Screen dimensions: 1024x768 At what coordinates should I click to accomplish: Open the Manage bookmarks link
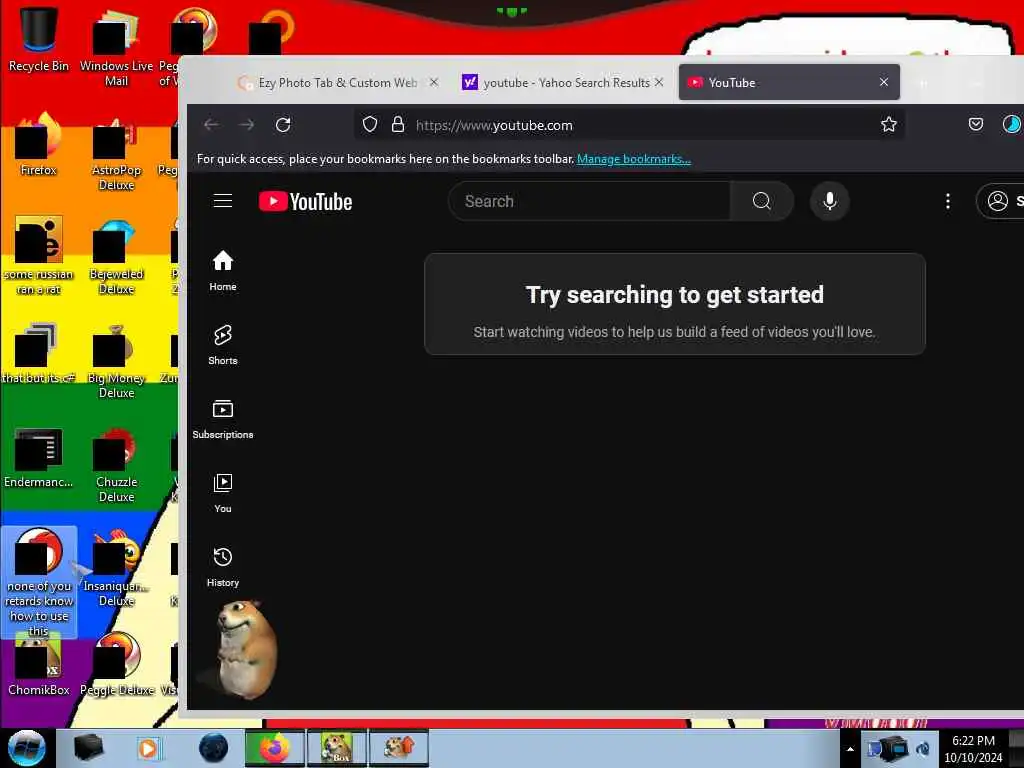pos(633,159)
